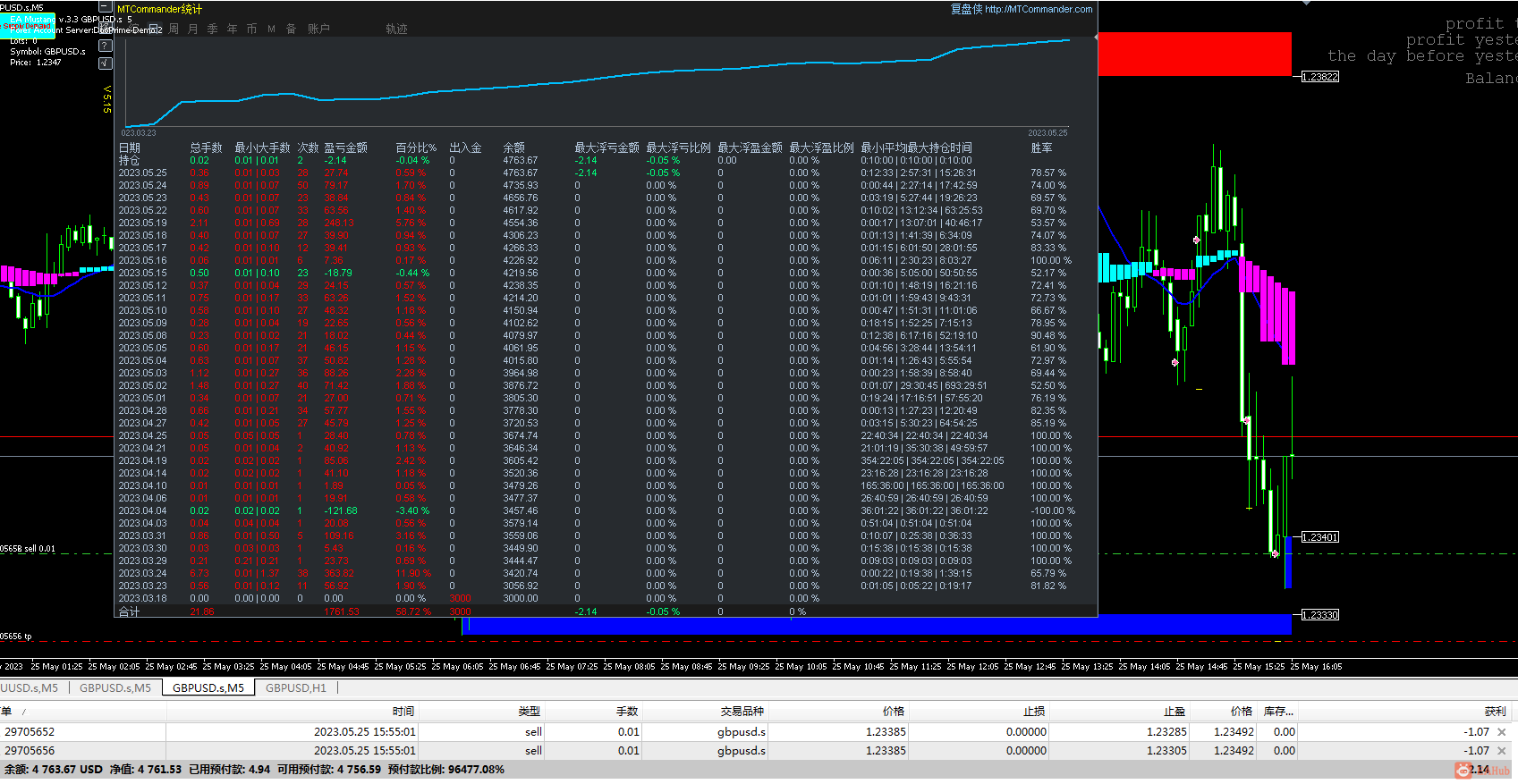Select the 周 (week) period tab
Image resolution: width=1518 pixels, height=784 pixels.
174,30
